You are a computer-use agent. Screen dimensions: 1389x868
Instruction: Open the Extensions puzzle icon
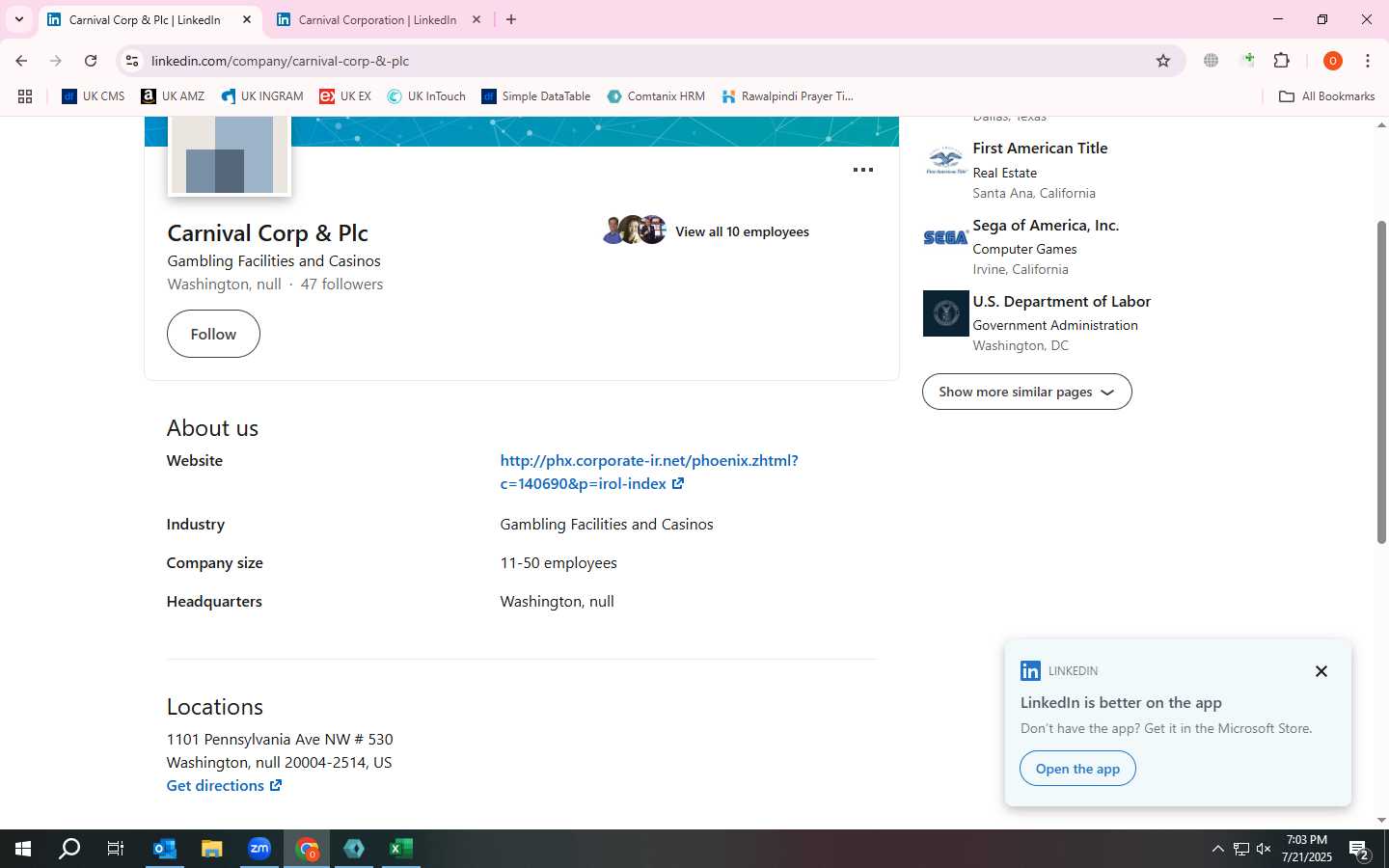1282,61
